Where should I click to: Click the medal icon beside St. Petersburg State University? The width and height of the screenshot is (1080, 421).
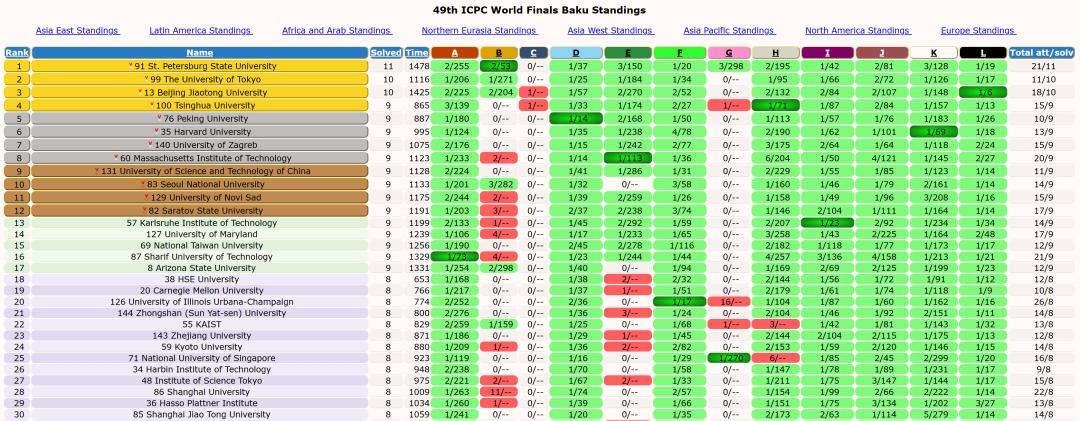pos(131,66)
